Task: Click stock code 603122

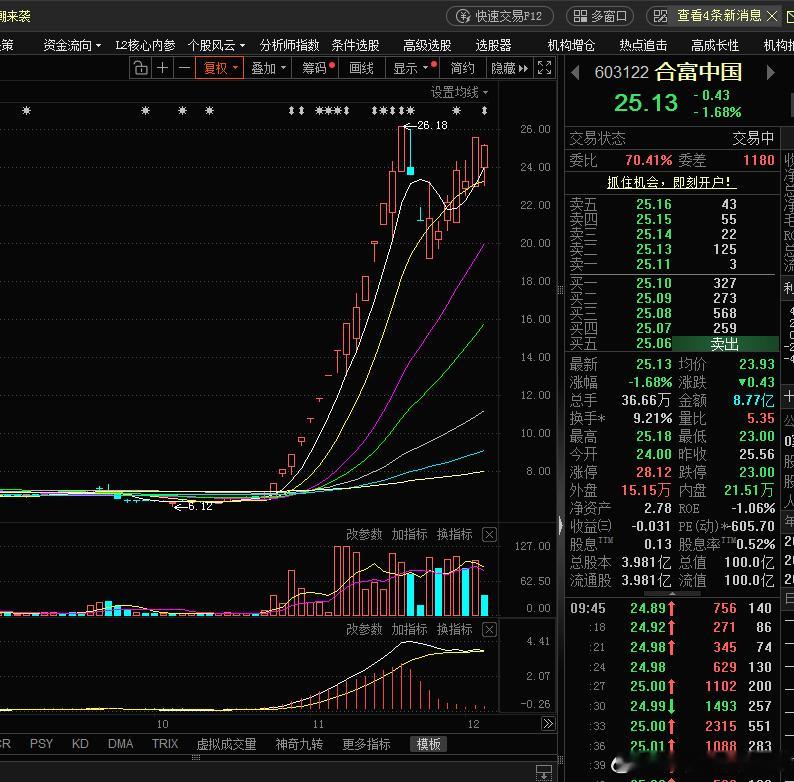Action: (x=621, y=72)
